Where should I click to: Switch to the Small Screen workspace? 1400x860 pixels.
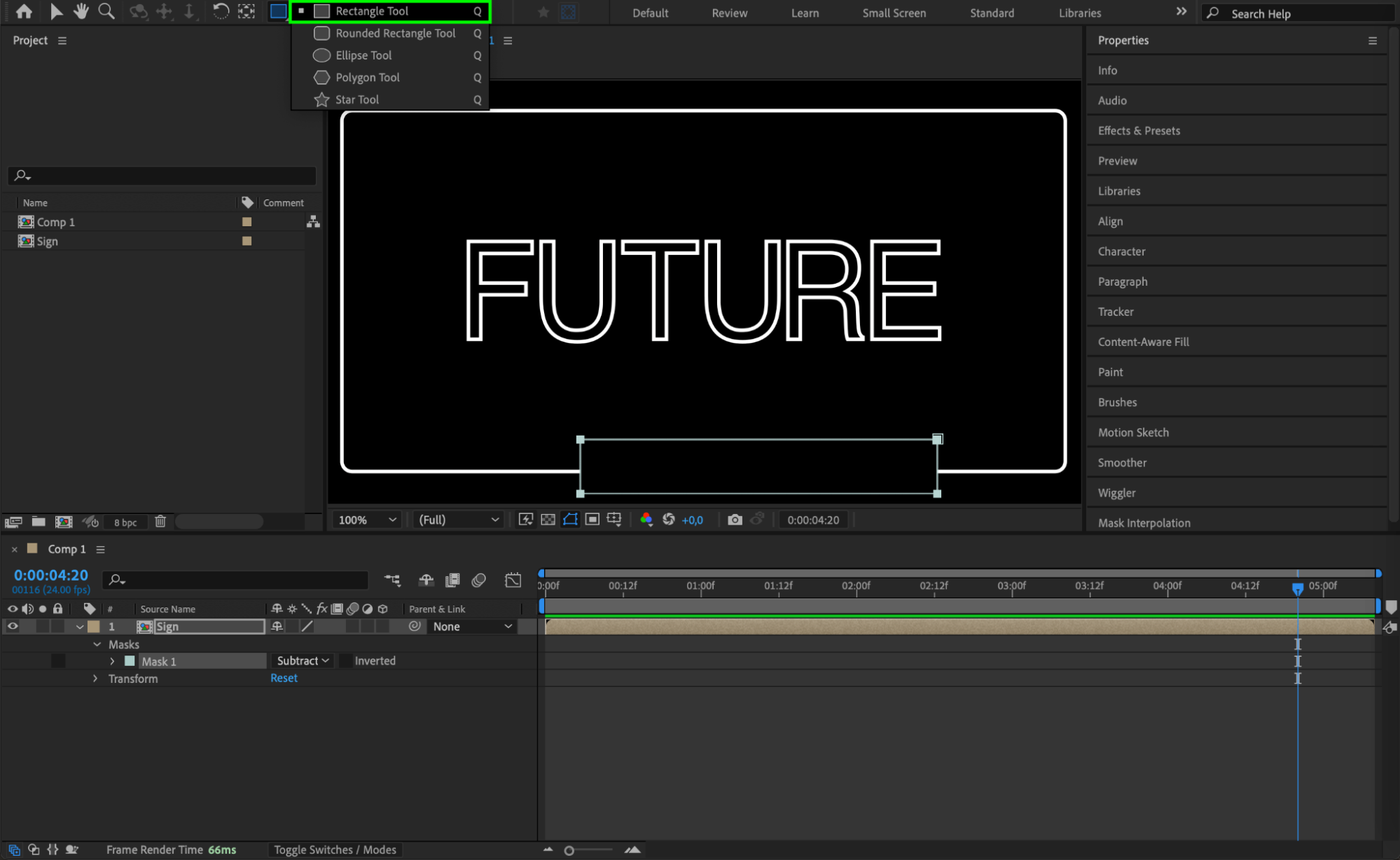894,13
